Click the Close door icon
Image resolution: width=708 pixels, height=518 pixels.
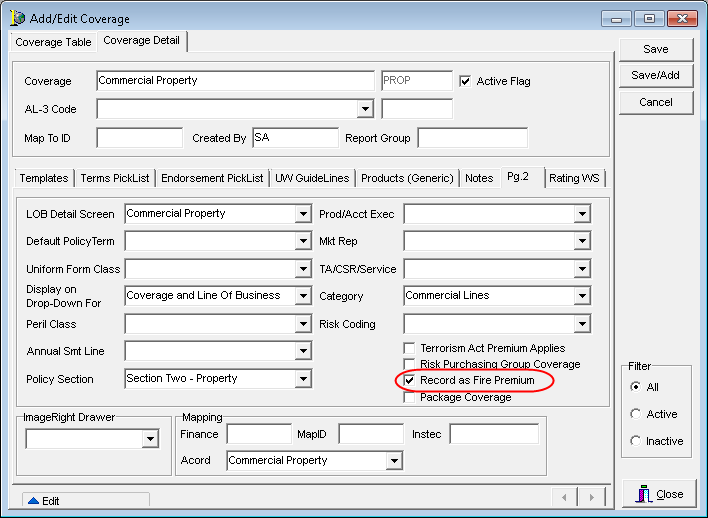pyautogui.click(x=643, y=494)
